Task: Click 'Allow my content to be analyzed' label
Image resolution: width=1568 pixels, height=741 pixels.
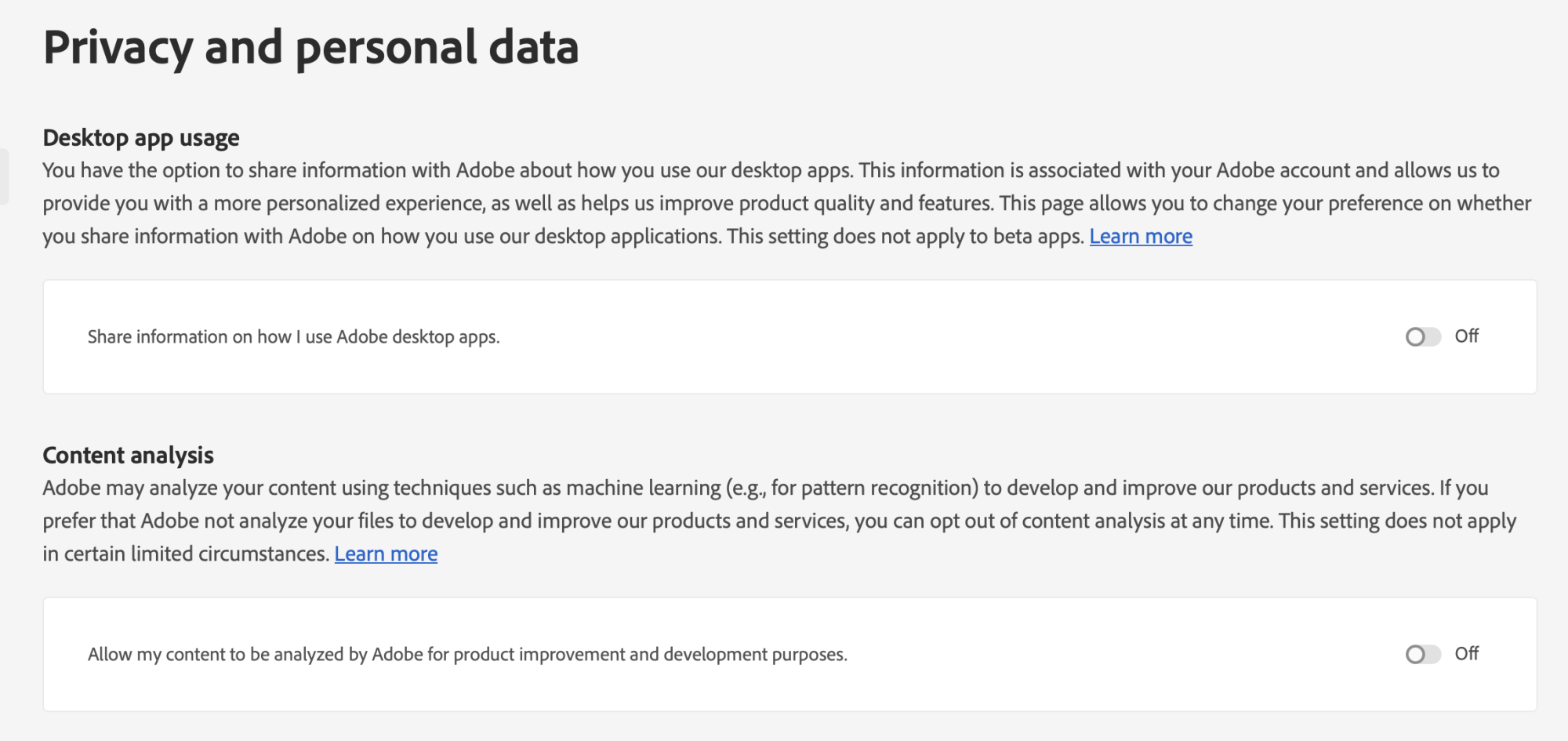Action: (467, 655)
